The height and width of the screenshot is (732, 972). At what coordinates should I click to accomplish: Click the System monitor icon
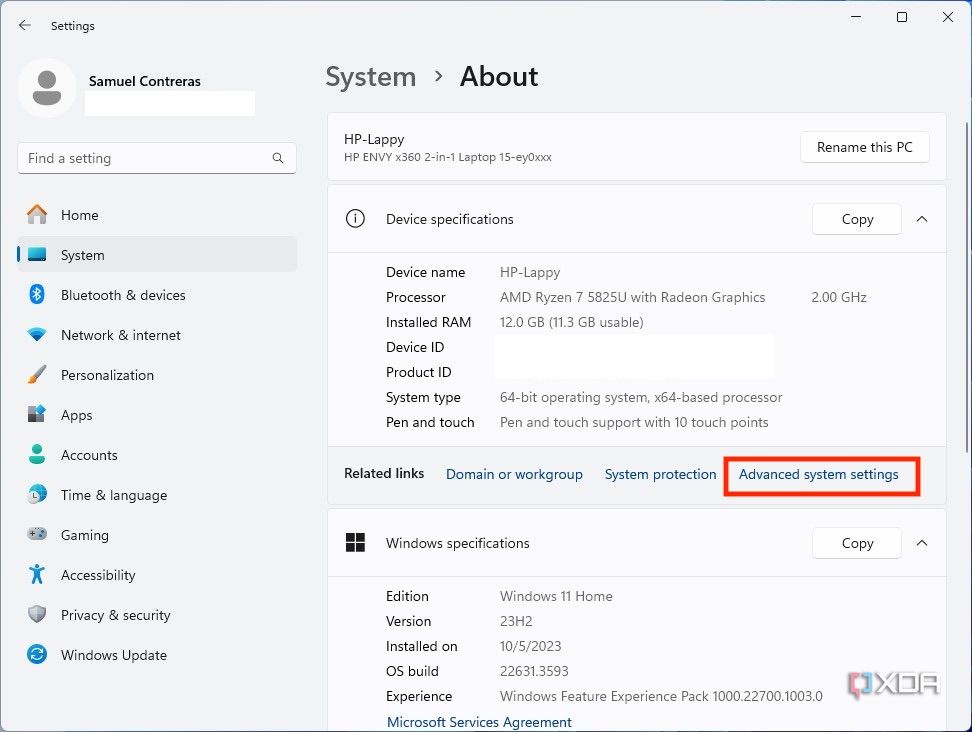[37, 255]
